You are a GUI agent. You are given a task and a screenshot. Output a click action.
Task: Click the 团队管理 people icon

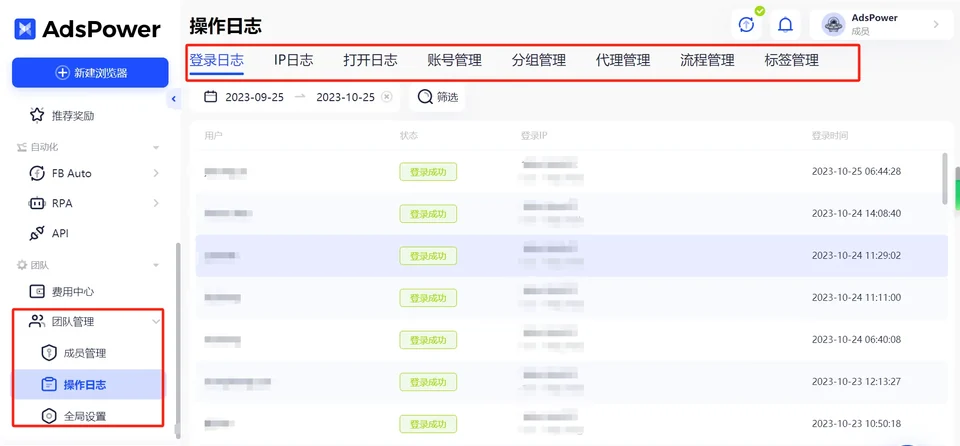pyautogui.click(x=37, y=321)
